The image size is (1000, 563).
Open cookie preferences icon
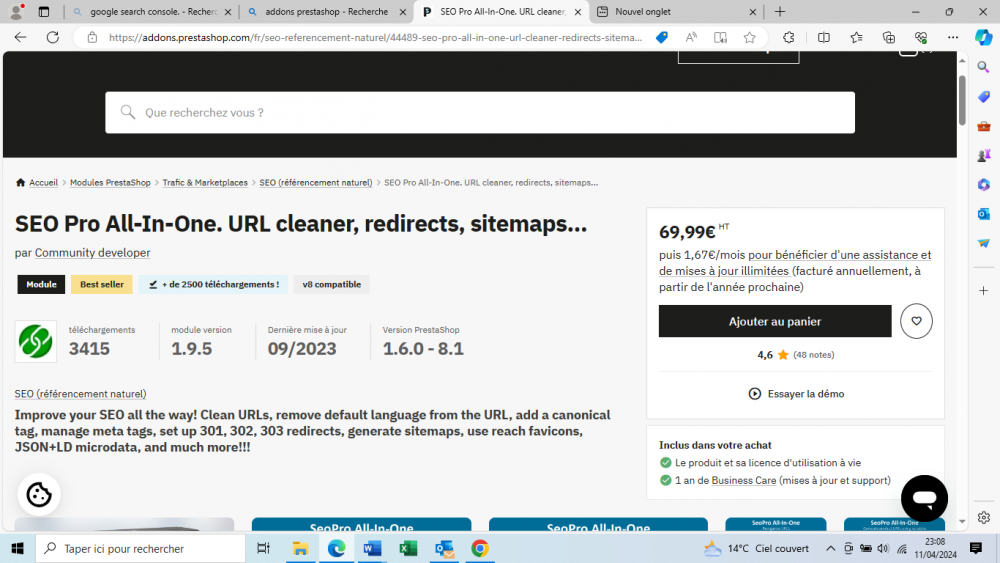click(39, 494)
